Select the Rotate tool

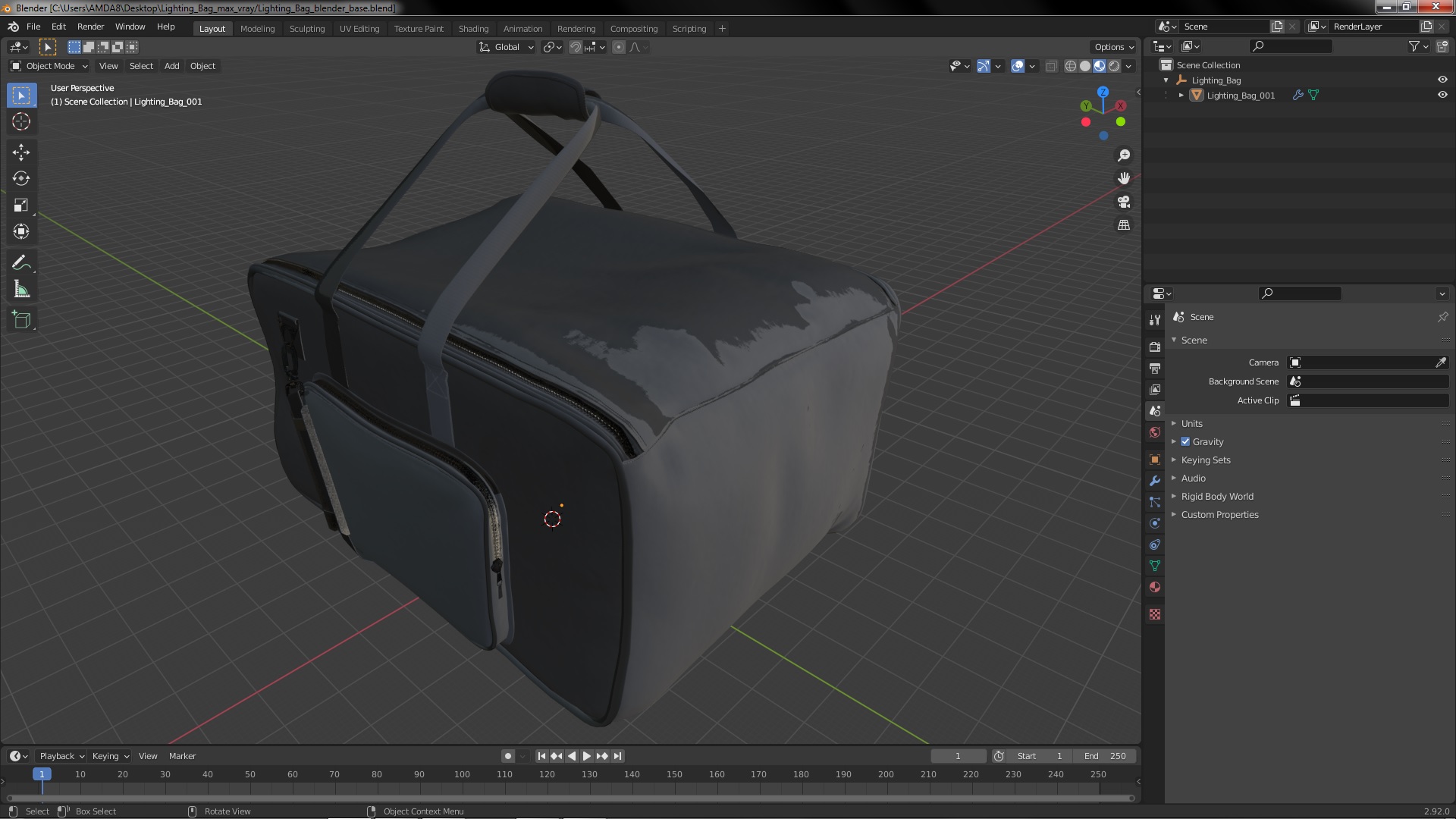(x=21, y=179)
